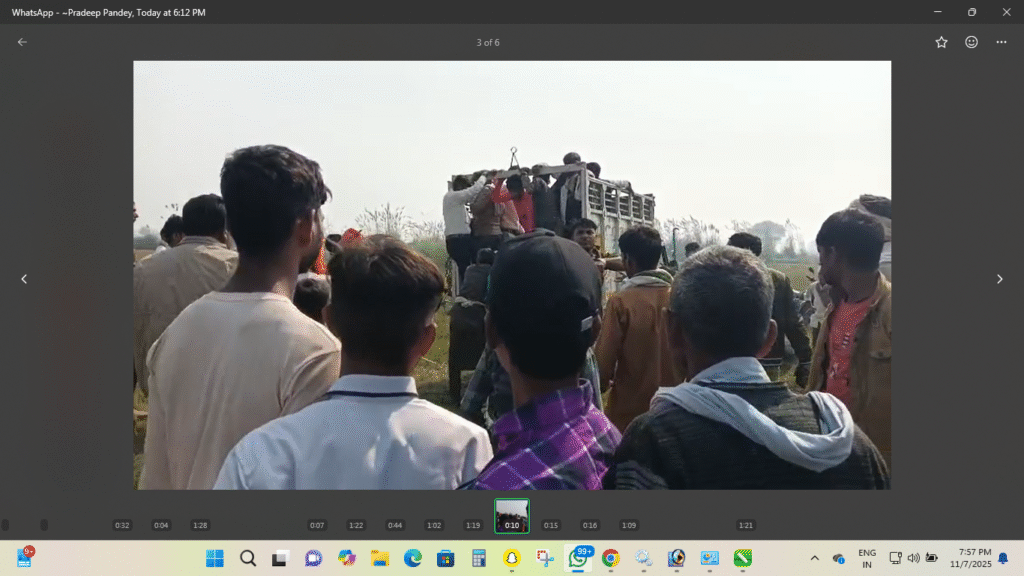Choose the 0:15 video thumbnail
This screenshot has width=1024, height=576.
click(551, 524)
